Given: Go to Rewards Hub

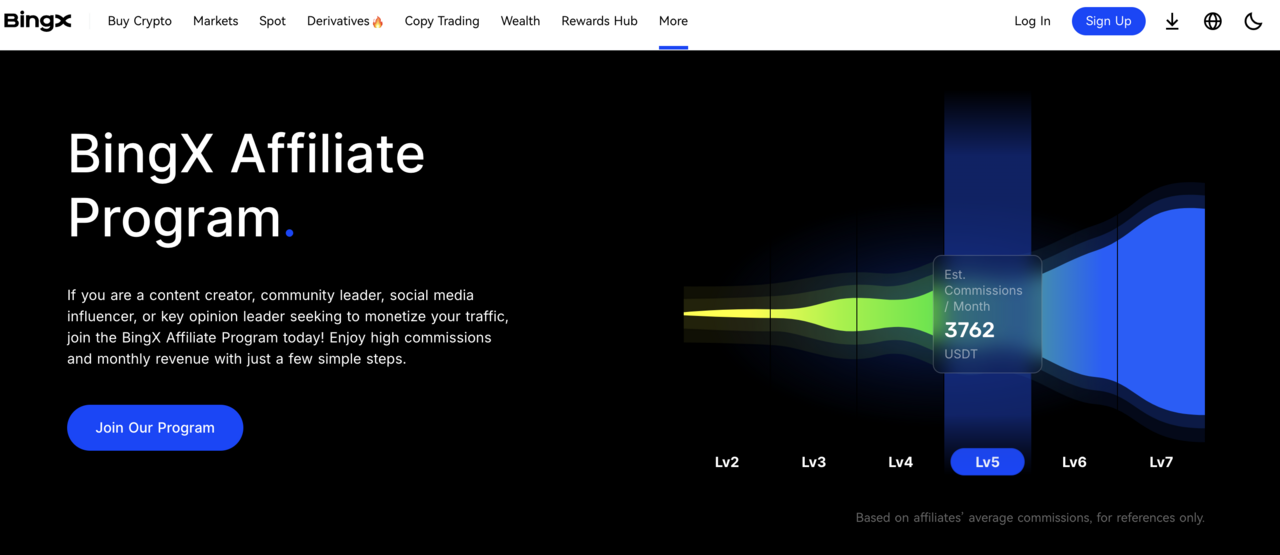Looking at the screenshot, I should pos(600,21).
